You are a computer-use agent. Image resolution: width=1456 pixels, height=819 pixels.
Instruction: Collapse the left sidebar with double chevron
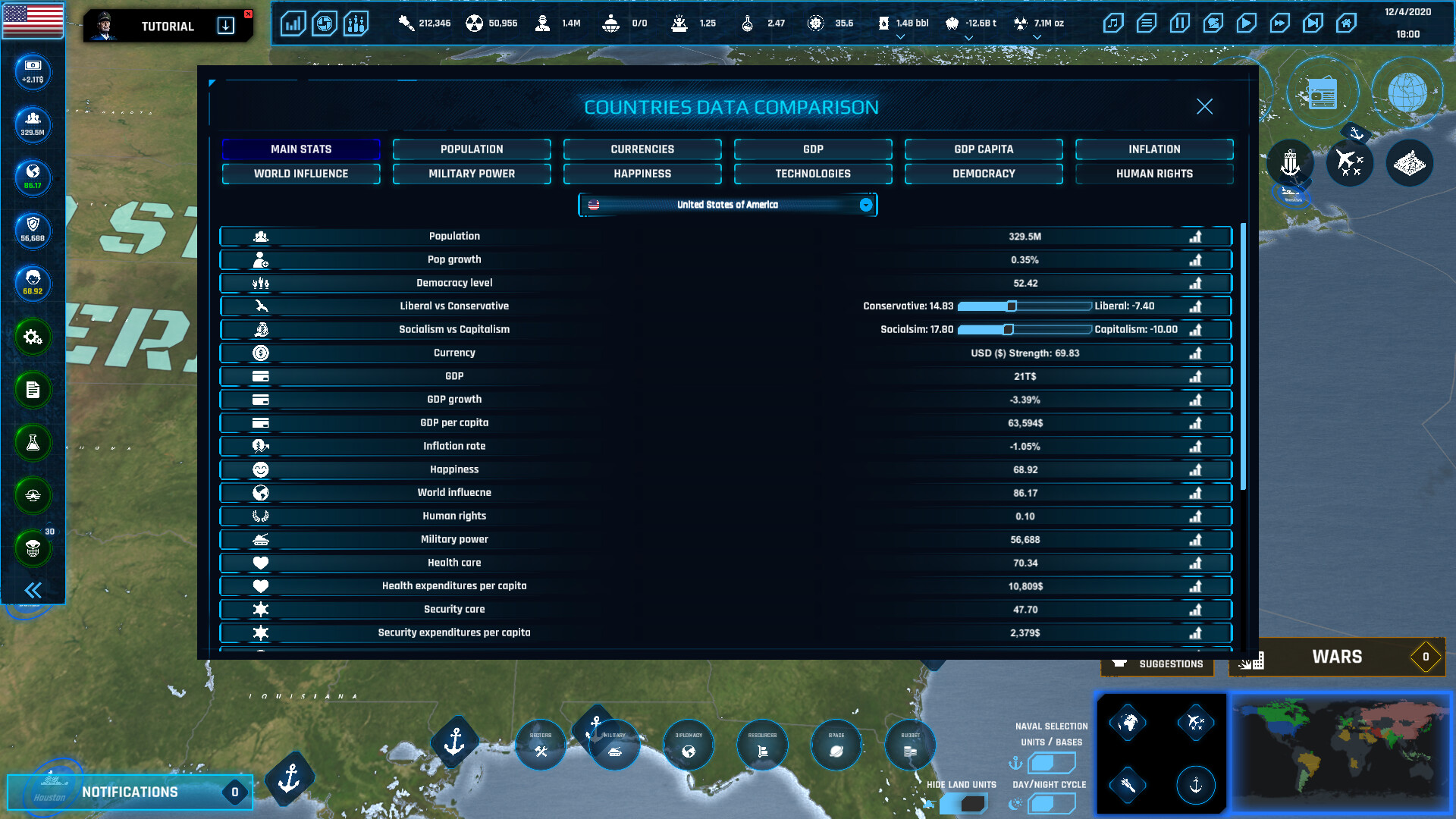32,589
